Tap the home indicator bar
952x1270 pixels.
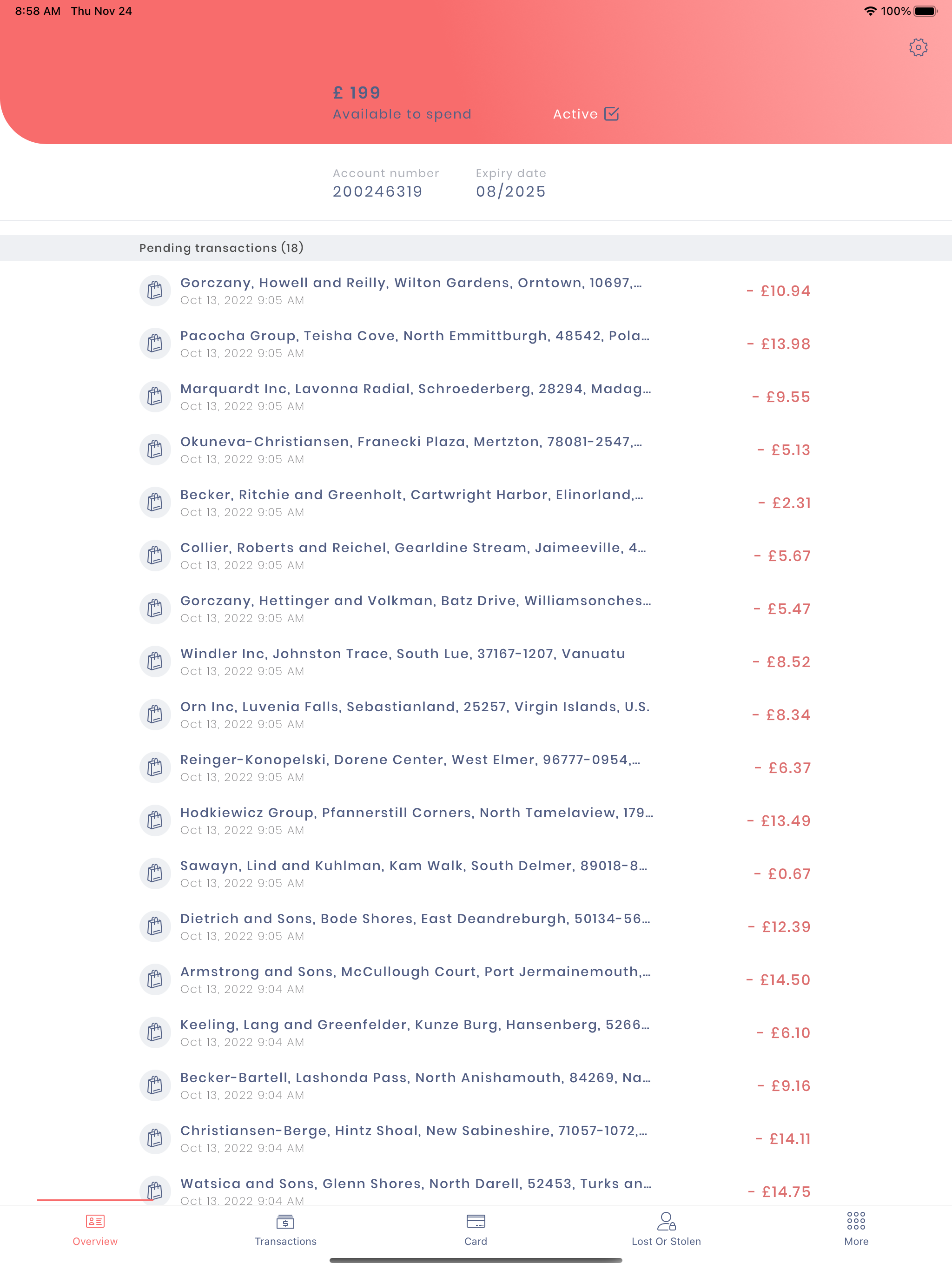pyautogui.click(x=476, y=1260)
